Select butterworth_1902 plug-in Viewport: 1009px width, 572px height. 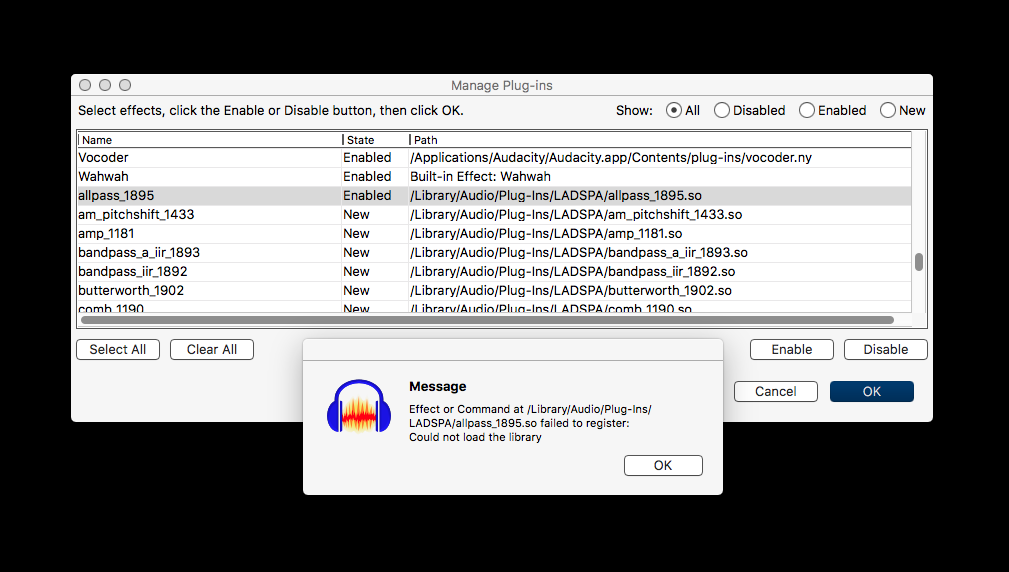494,290
